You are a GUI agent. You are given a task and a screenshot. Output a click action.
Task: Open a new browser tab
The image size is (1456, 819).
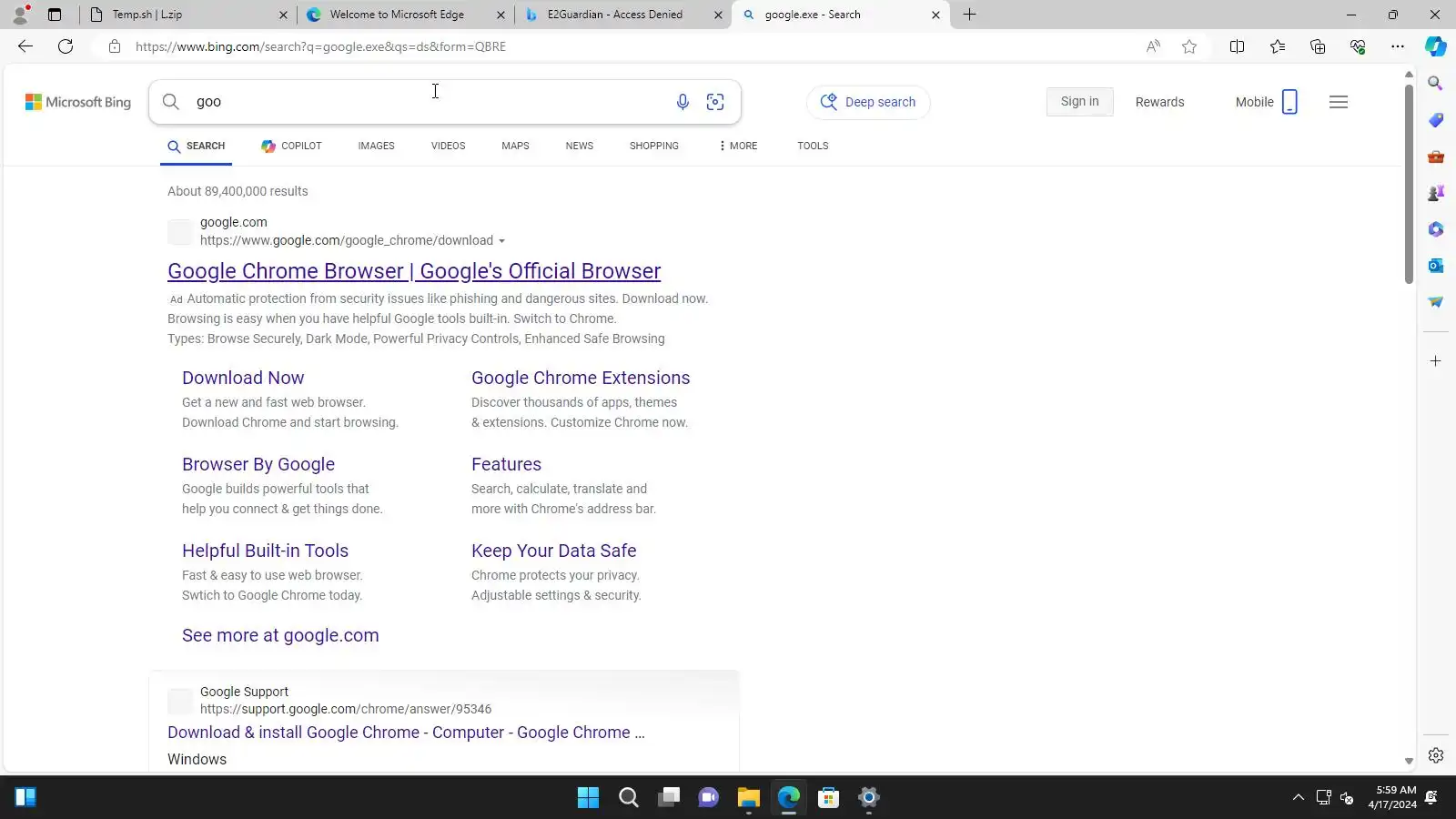(x=970, y=15)
